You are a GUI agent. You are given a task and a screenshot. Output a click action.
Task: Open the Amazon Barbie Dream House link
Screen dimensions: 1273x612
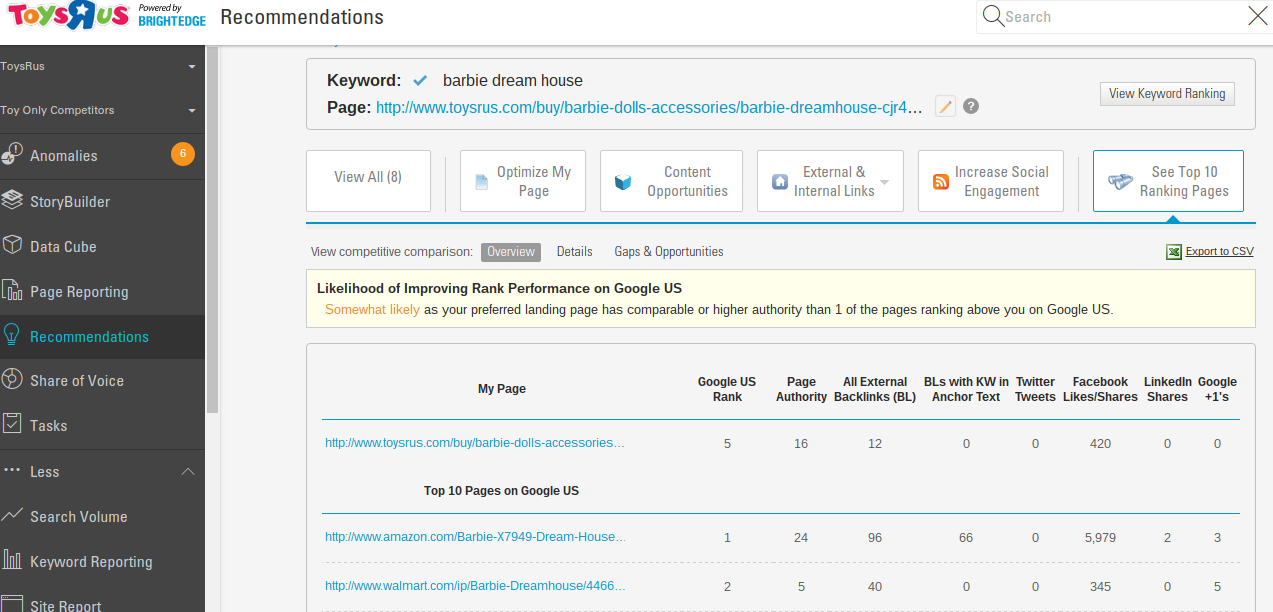pyautogui.click(x=474, y=537)
